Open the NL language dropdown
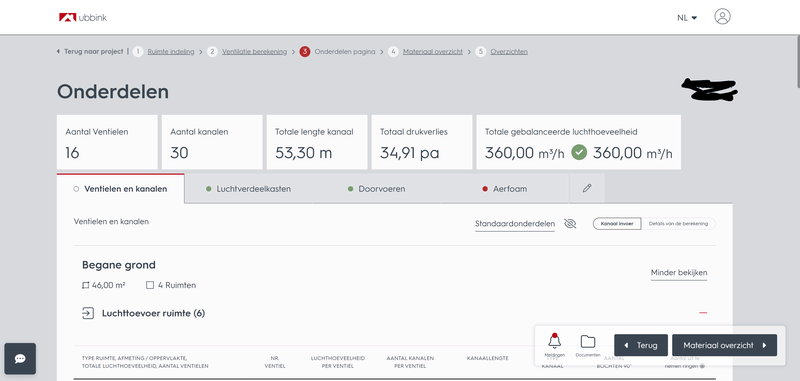Viewport: 800px width, 381px height. (x=687, y=18)
